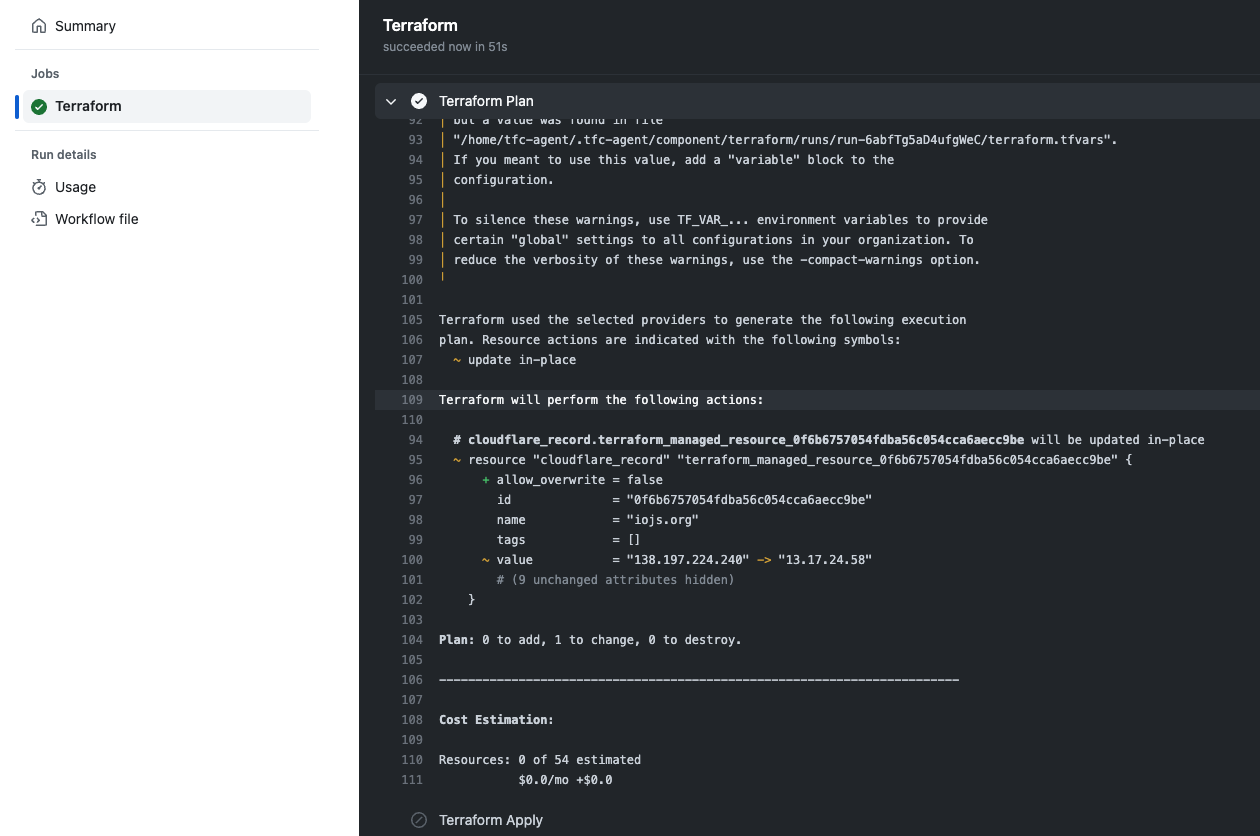The image size is (1260, 836).
Task: Open the Workflow file link
Action: coord(96,219)
